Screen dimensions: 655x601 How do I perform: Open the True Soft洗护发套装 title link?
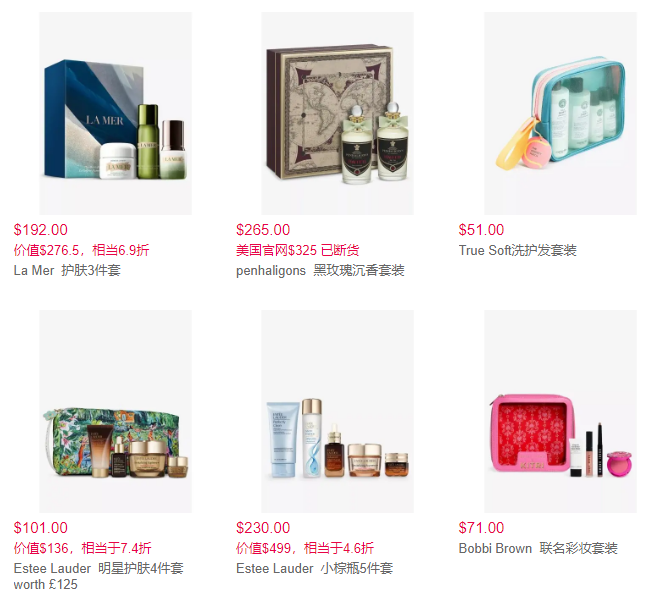point(518,250)
